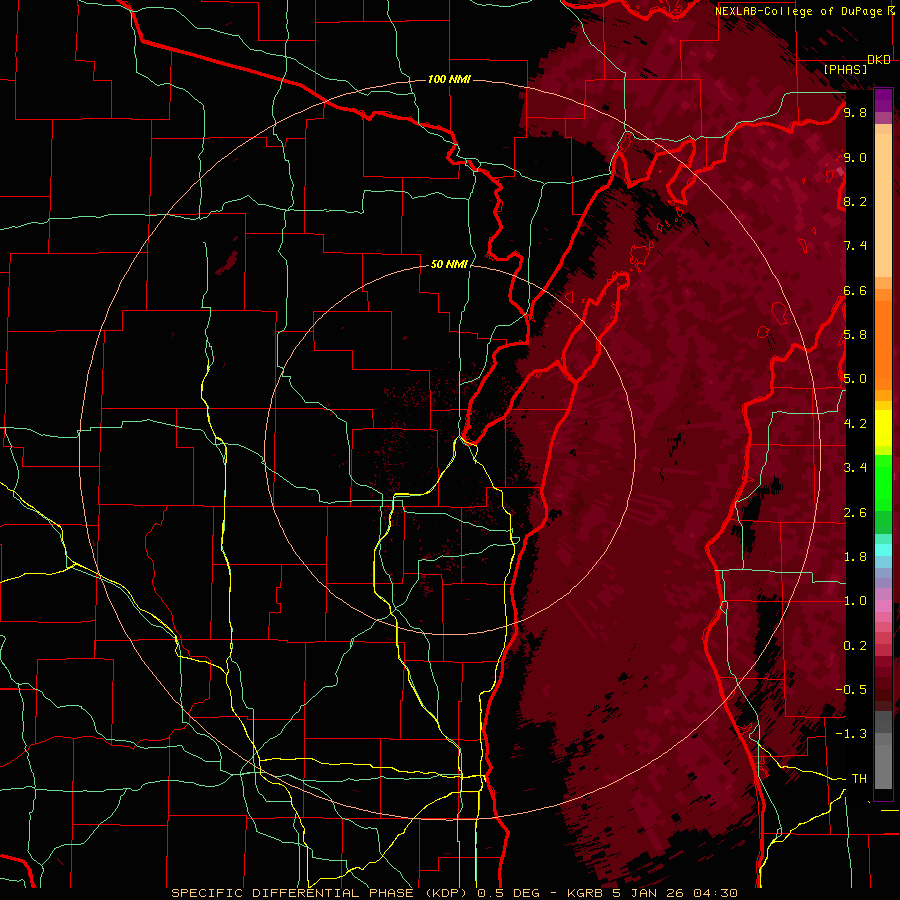Image resolution: width=900 pixels, height=900 pixels.
Task: Click the TH threshold label on scale
Action: [859, 778]
